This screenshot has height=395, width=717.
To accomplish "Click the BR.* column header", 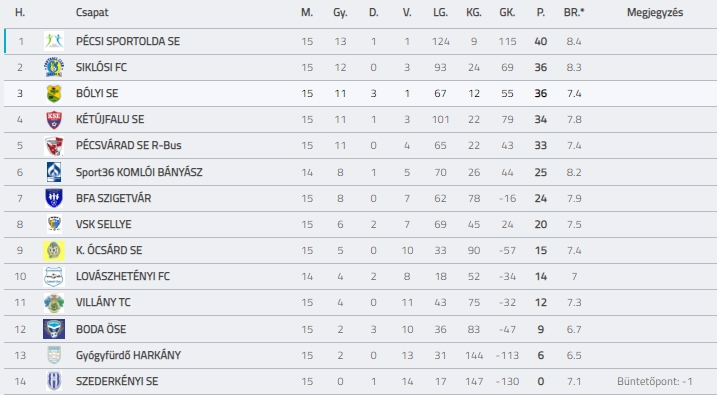I will coord(574,13).
